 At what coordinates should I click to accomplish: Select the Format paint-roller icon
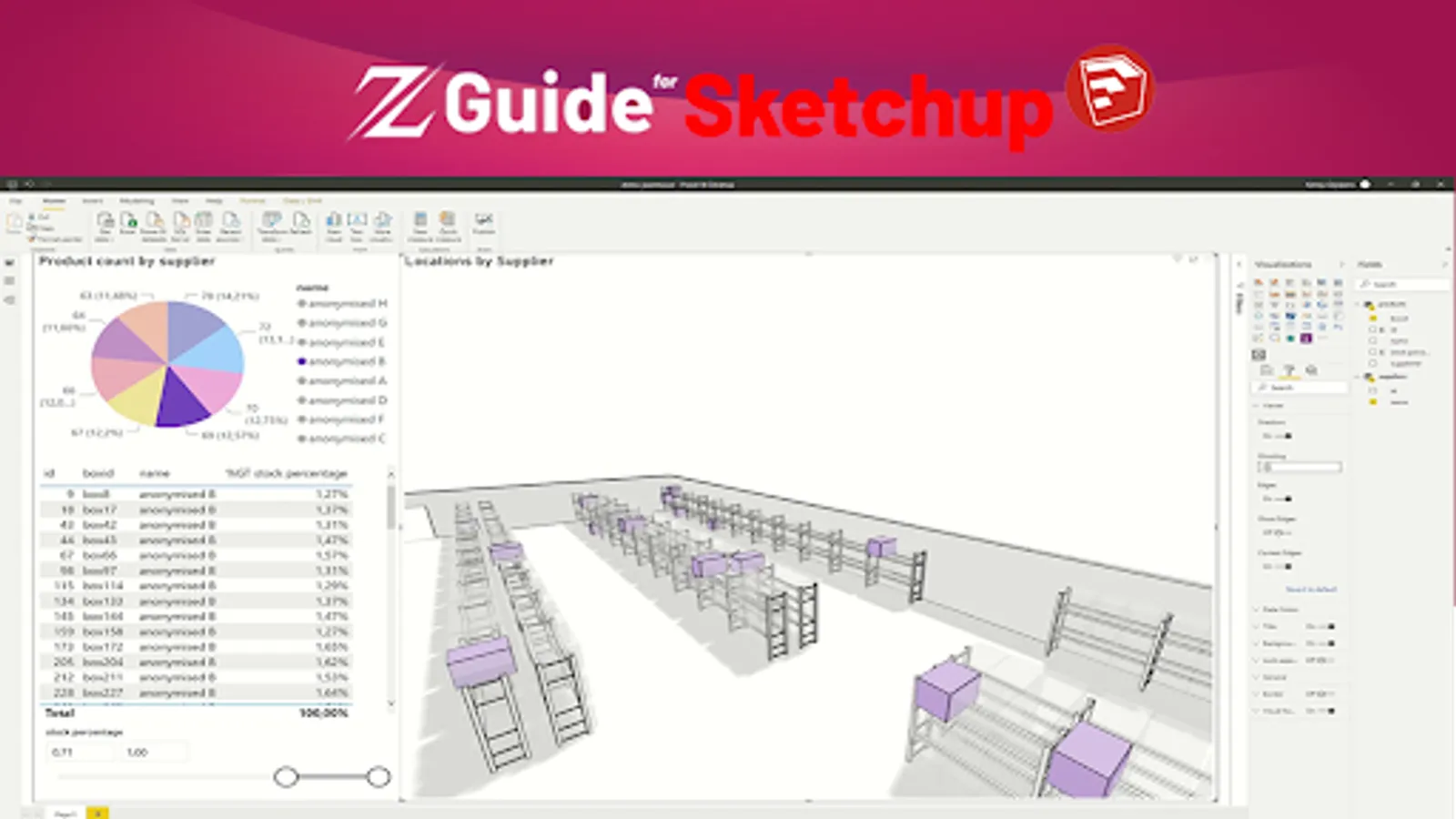click(1289, 370)
